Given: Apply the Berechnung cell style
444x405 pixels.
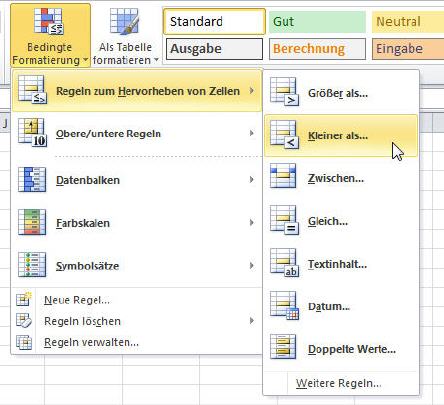Looking at the screenshot, I should (317, 49).
